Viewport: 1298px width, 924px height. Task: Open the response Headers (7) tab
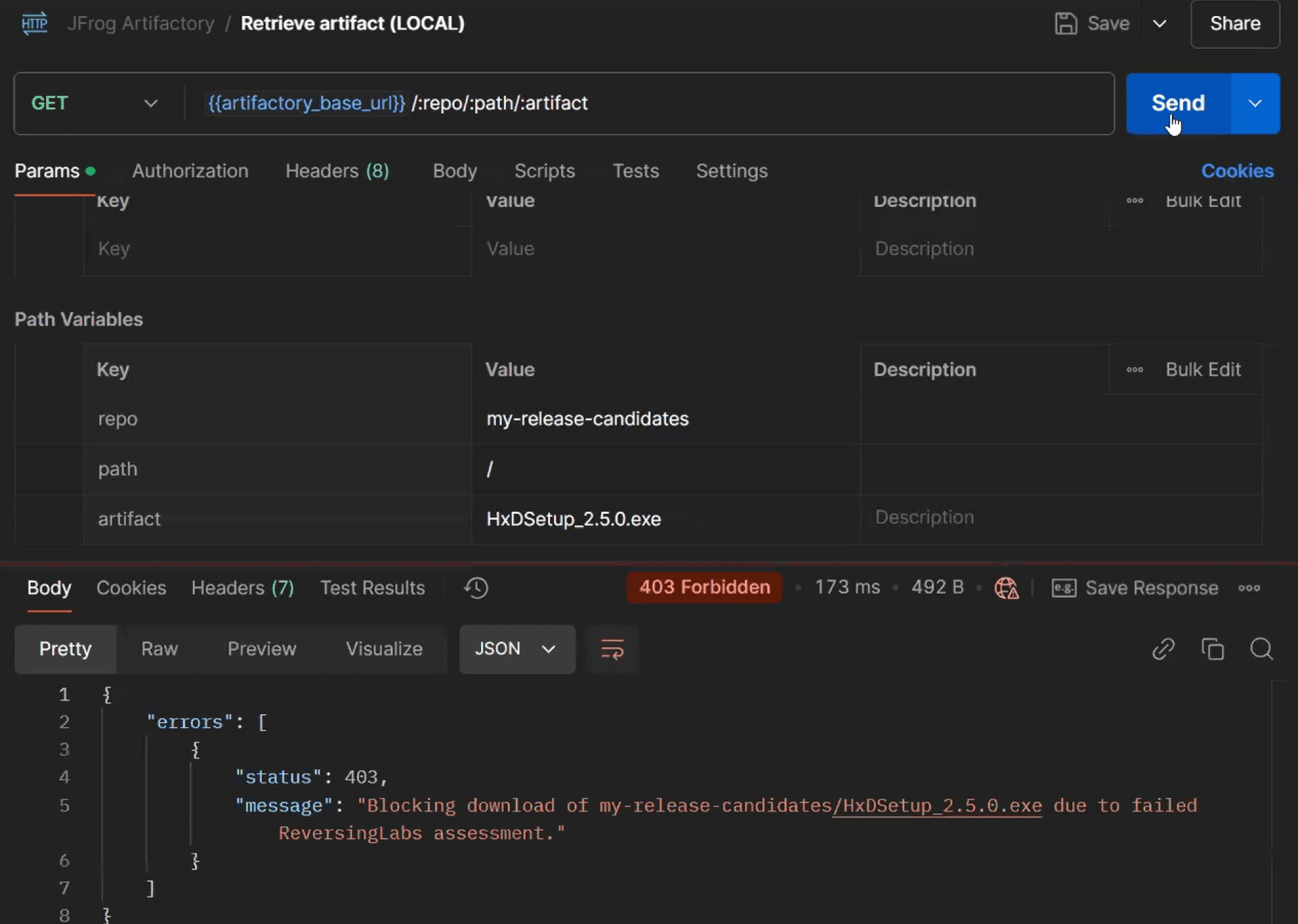(x=242, y=588)
